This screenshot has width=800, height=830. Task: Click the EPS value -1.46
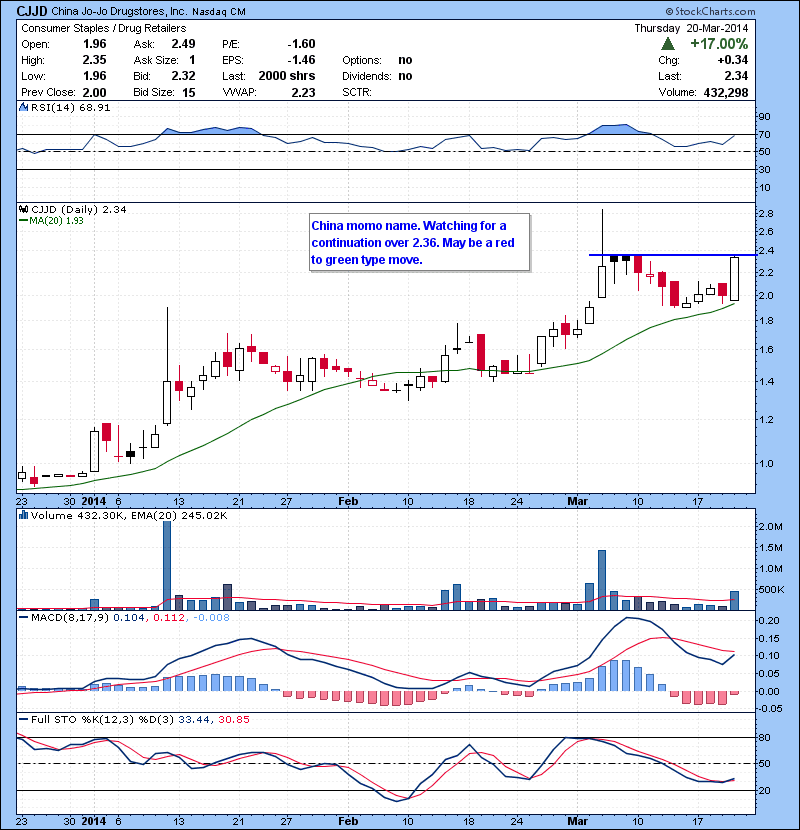(301, 60)
